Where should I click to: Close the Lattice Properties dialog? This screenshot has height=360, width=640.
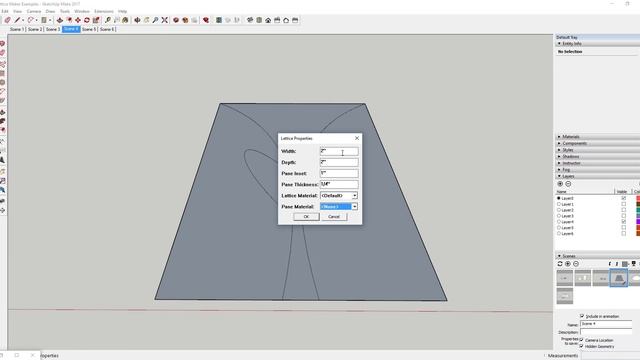pyautogui.click(x=357, y=138)
